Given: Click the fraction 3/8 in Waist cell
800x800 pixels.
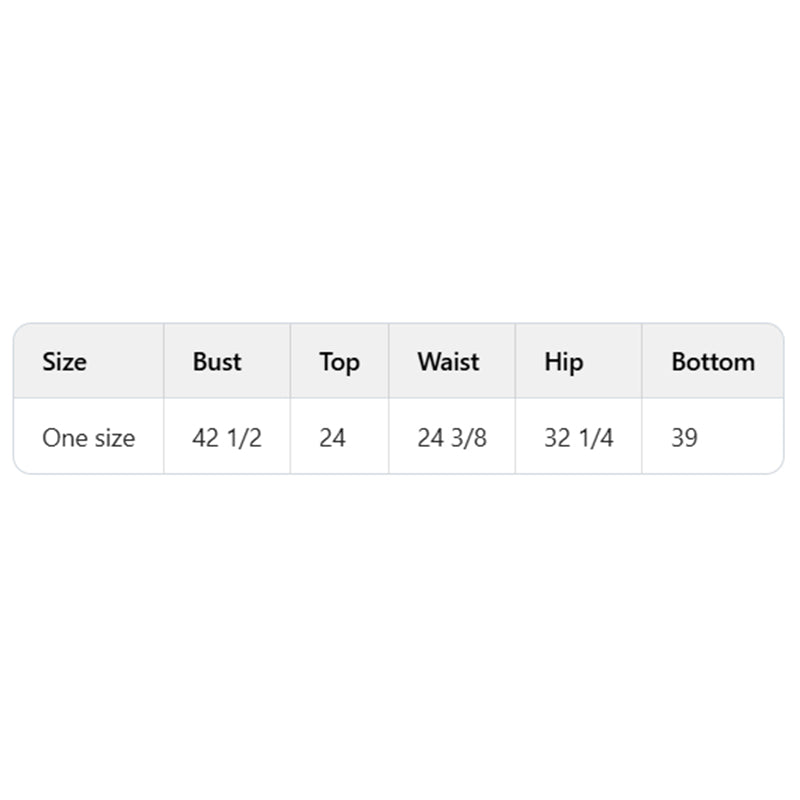Looking at the screenshot, I should (x=469, y=437).
